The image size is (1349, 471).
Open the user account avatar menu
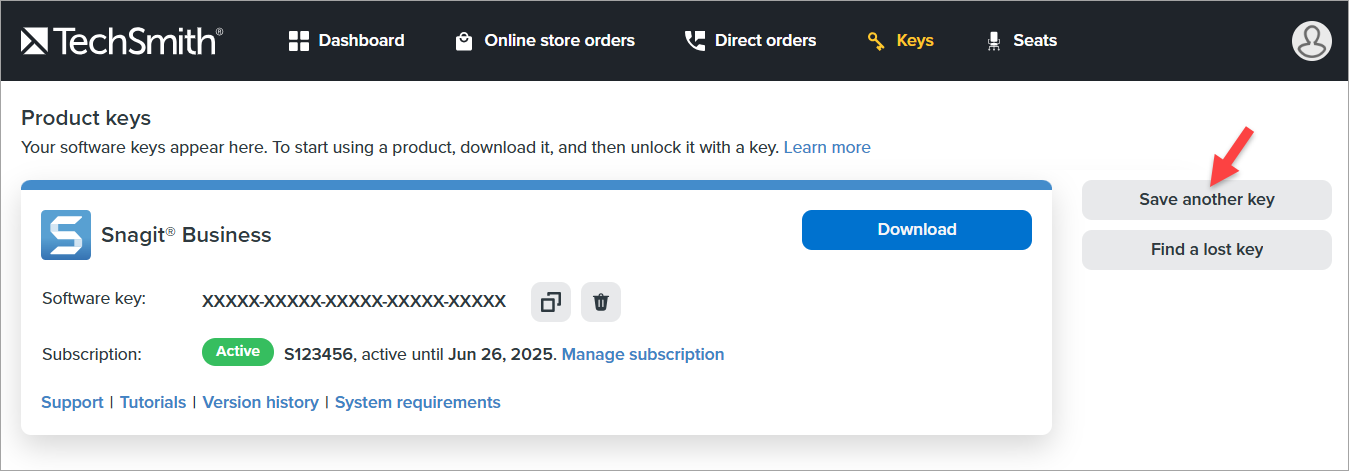point(1311,41)
